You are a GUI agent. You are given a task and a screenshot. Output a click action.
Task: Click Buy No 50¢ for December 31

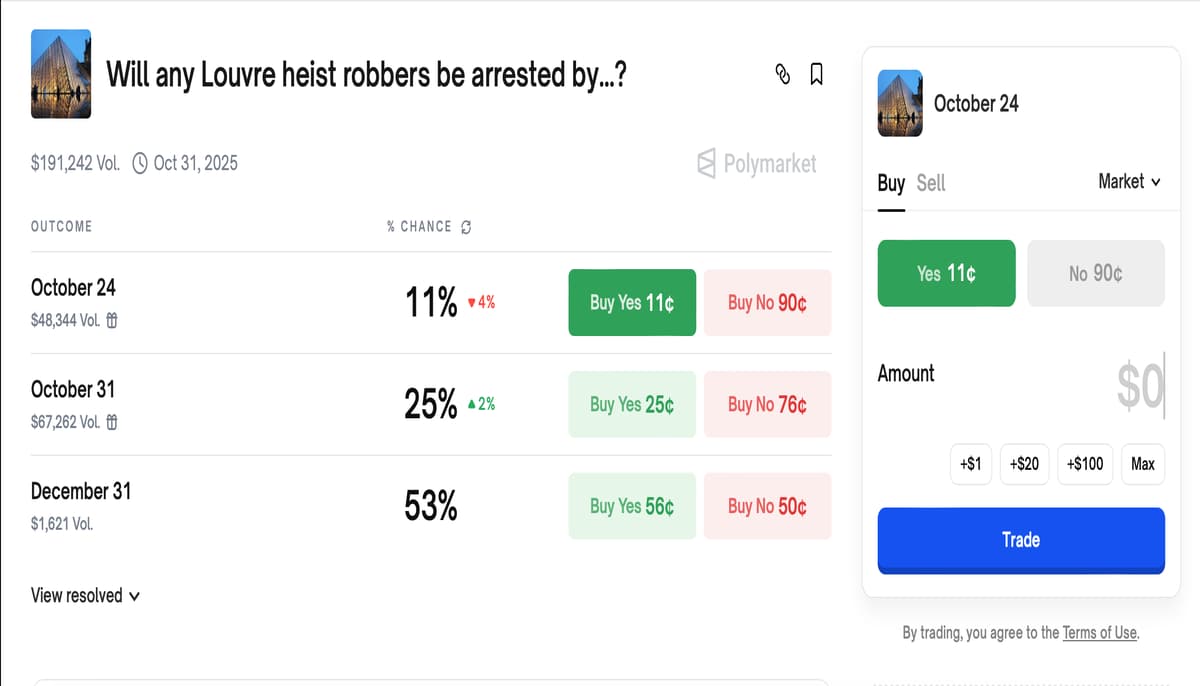767,506
